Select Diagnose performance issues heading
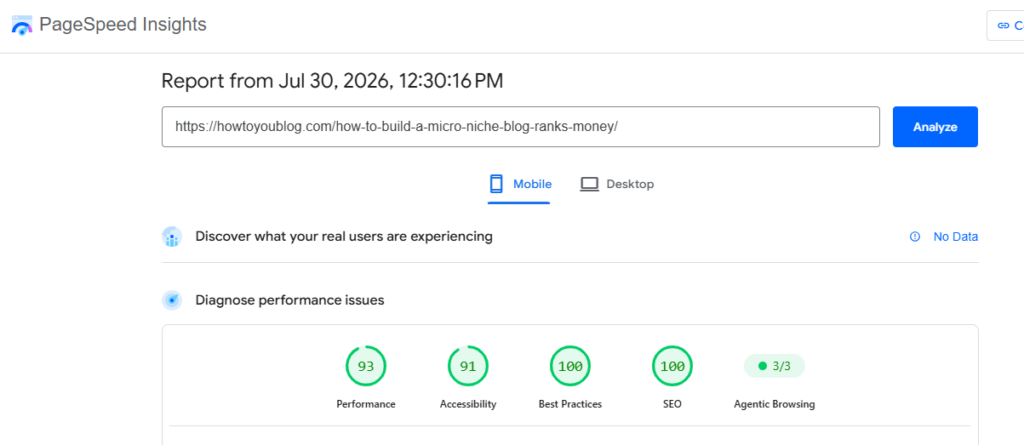 point(290,301)
